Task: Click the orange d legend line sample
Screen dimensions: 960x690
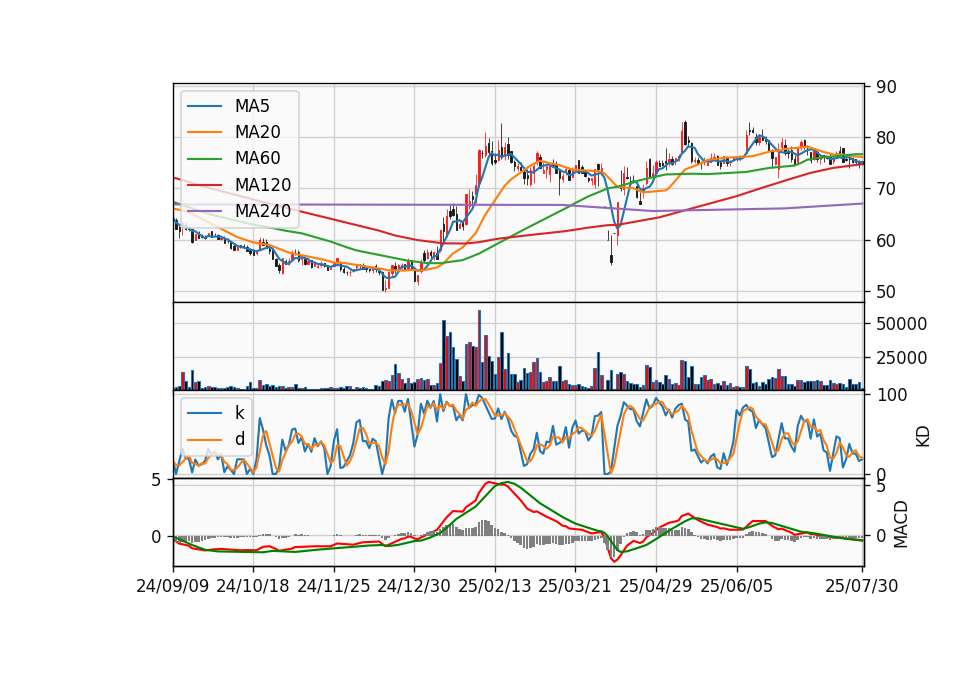Action: (x=204, y=439)
